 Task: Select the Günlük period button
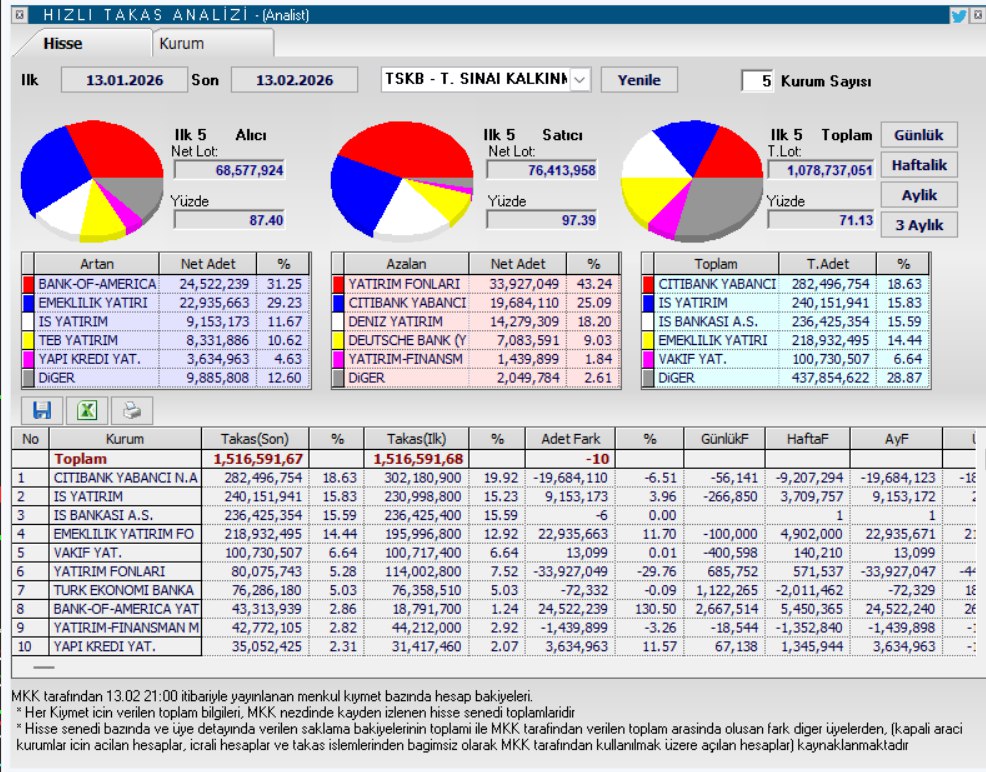click(x=919, y=135)
